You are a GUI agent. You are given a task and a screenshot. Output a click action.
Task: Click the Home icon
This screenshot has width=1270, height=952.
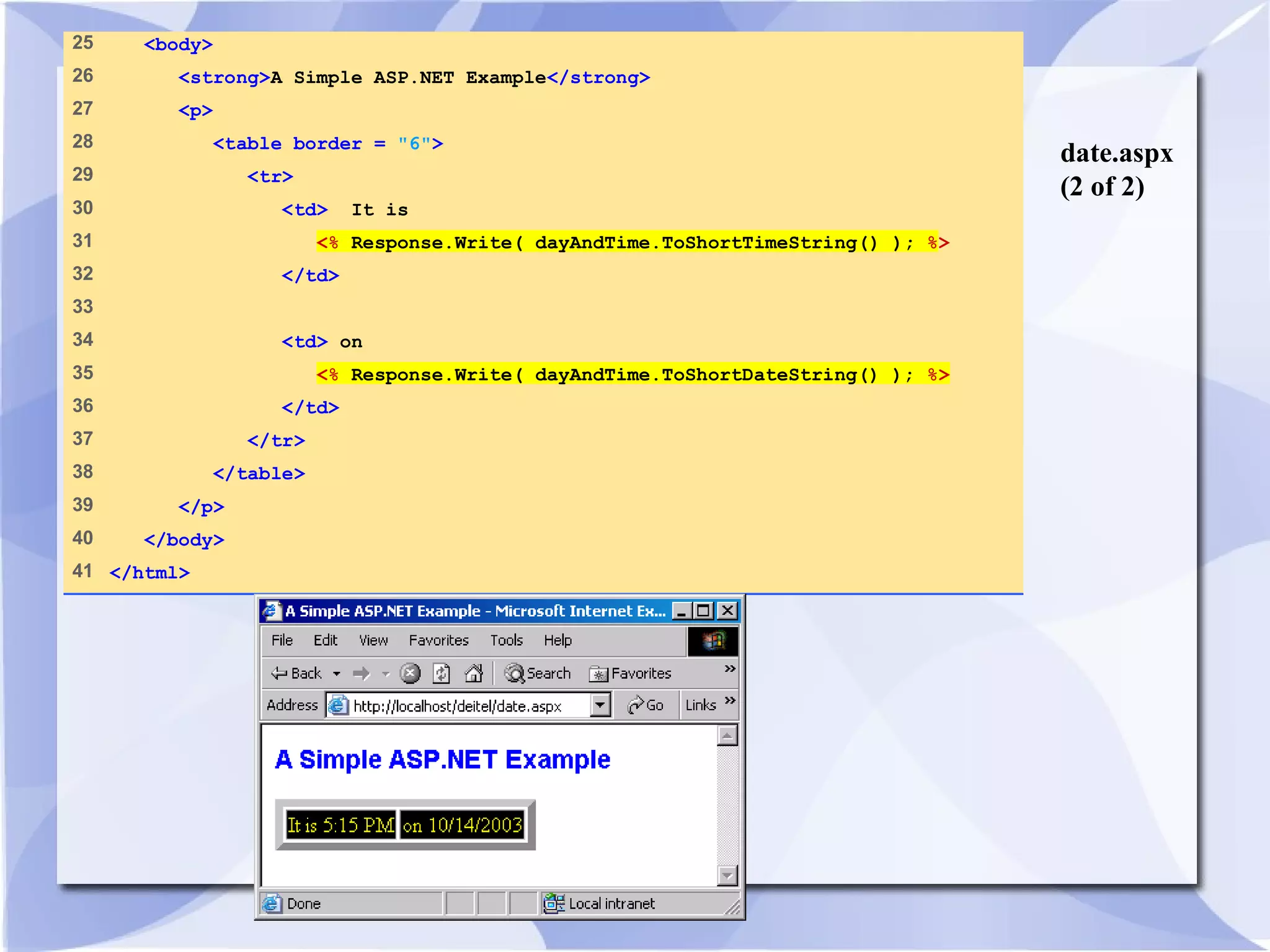click(x=474, y=673)
